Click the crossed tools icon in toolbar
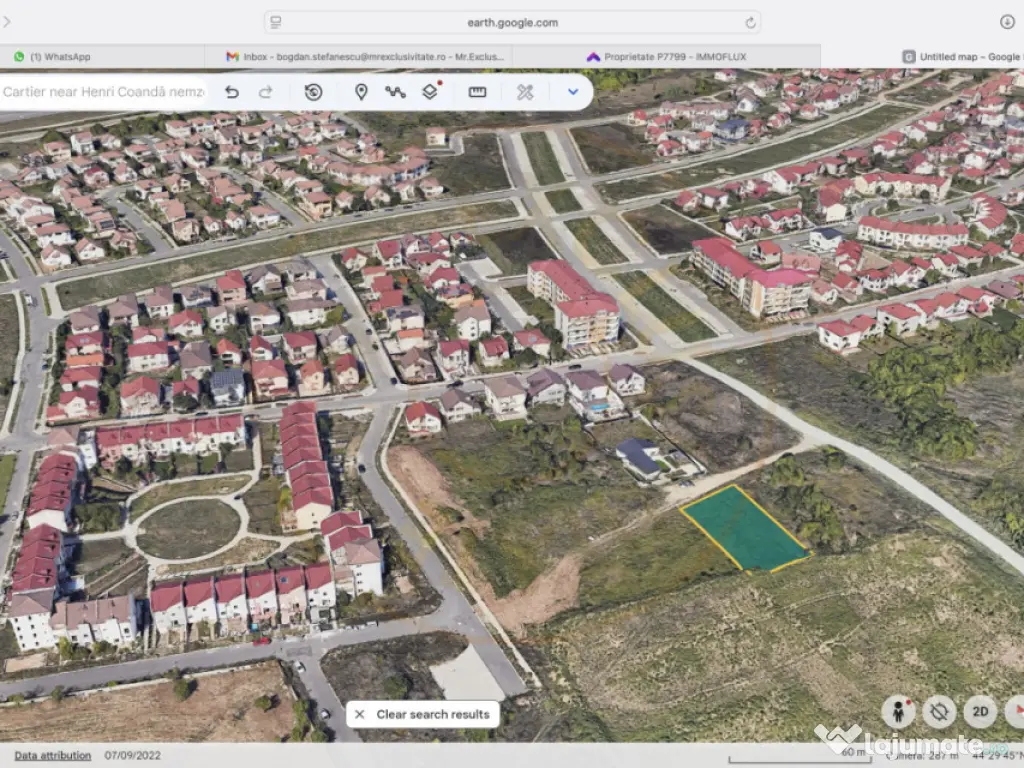 (525, 92)
